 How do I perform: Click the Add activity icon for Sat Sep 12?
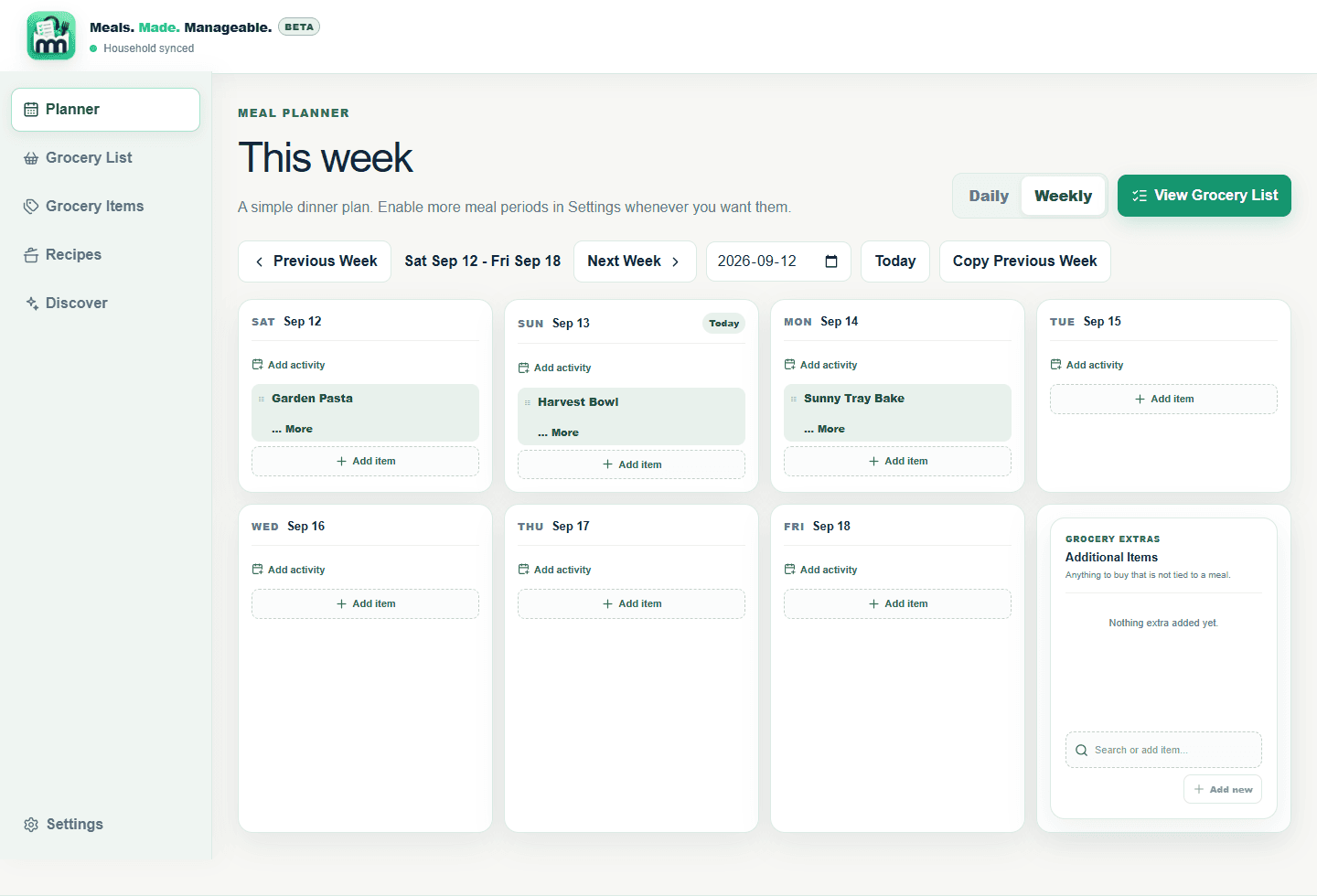[257, 365]
